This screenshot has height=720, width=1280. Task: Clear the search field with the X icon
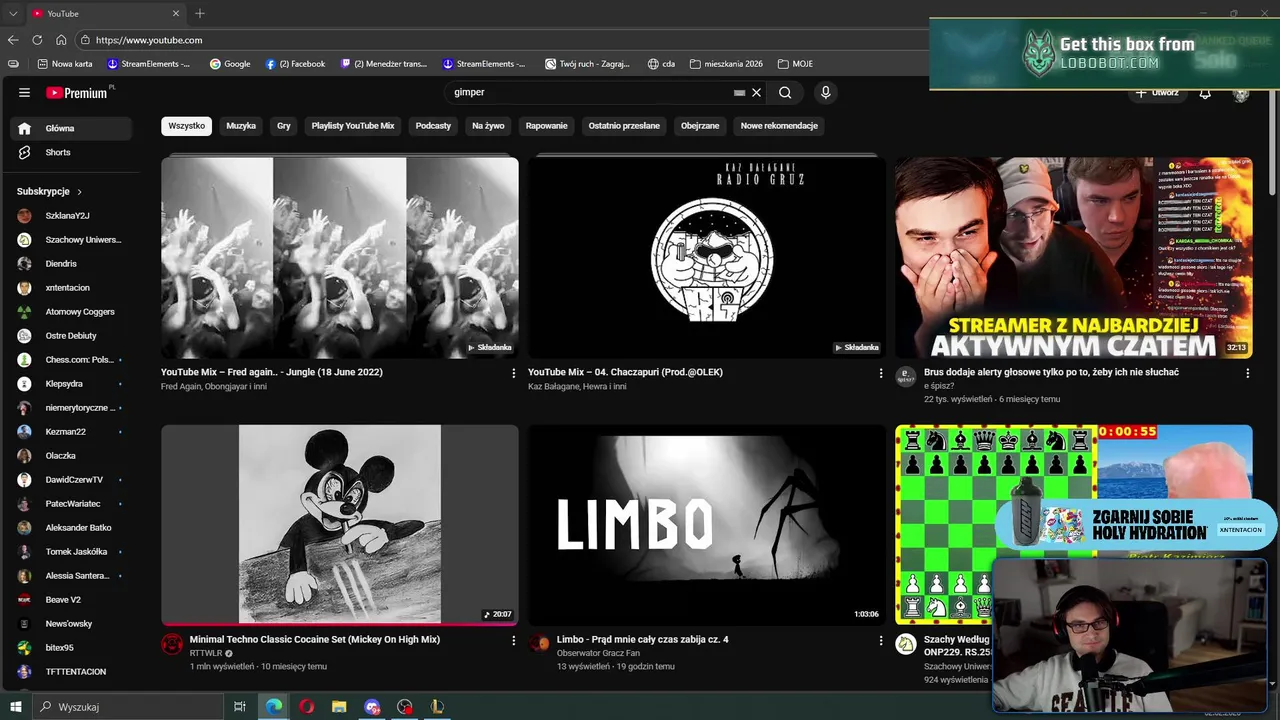(756, 92)
